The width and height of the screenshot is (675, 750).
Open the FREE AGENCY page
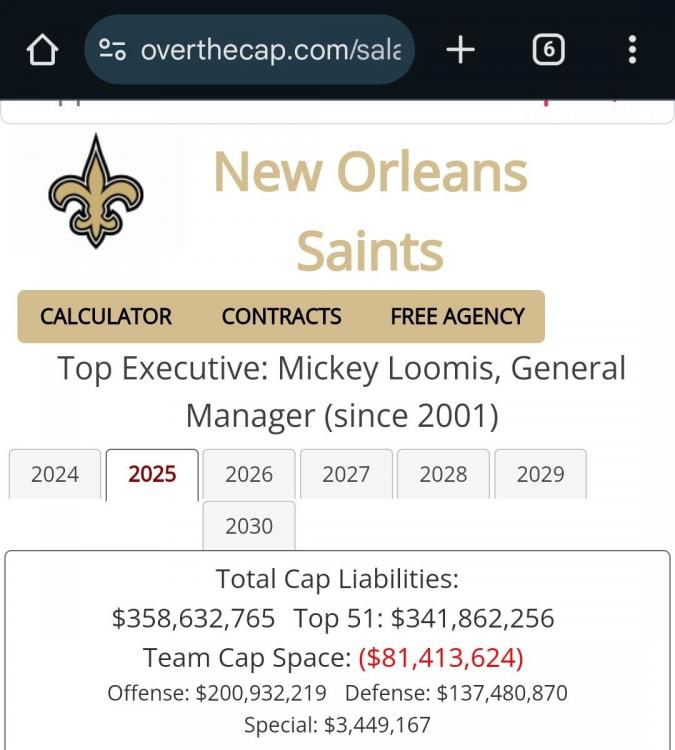pyautogui.click(x=457, y=317)
